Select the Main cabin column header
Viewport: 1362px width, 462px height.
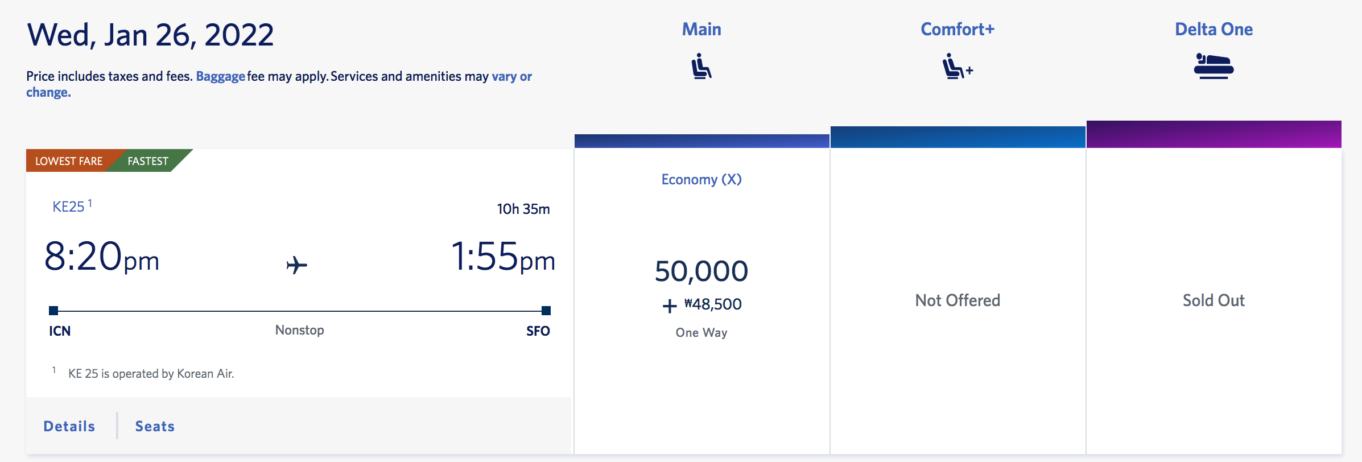coord(702,29)
